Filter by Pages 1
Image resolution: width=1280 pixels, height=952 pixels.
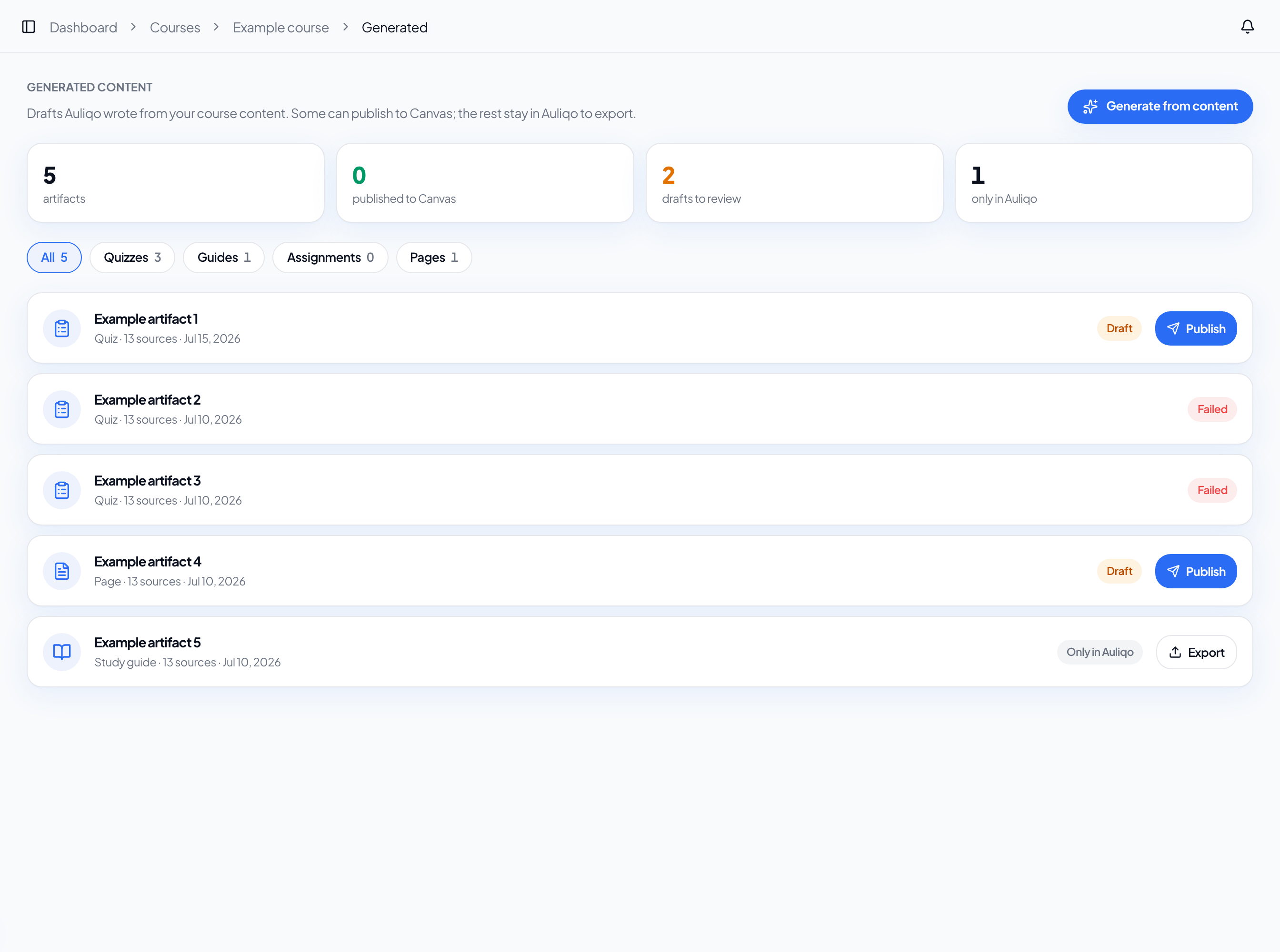(x=434, y=258)
